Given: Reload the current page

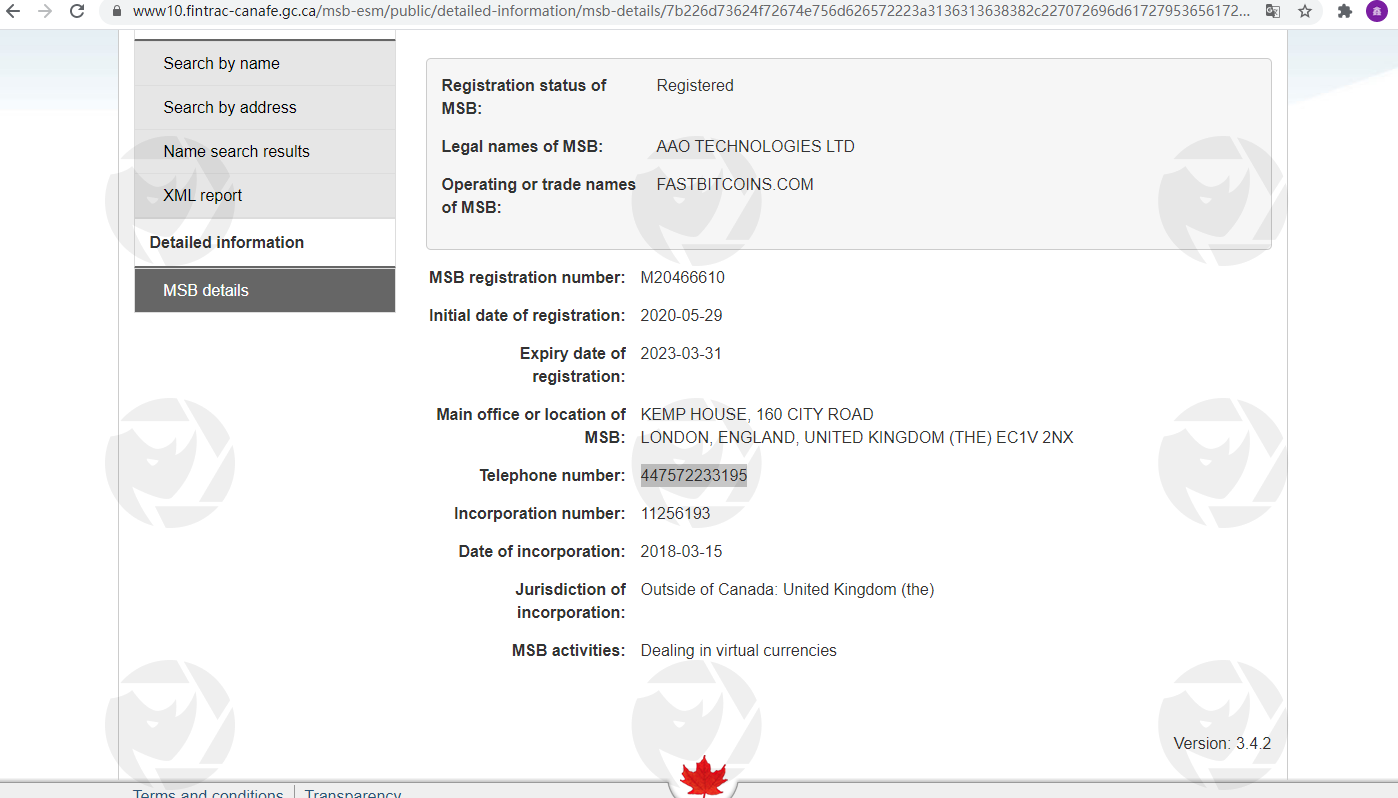Looking at the screenshot, I should tap(77, 11).
